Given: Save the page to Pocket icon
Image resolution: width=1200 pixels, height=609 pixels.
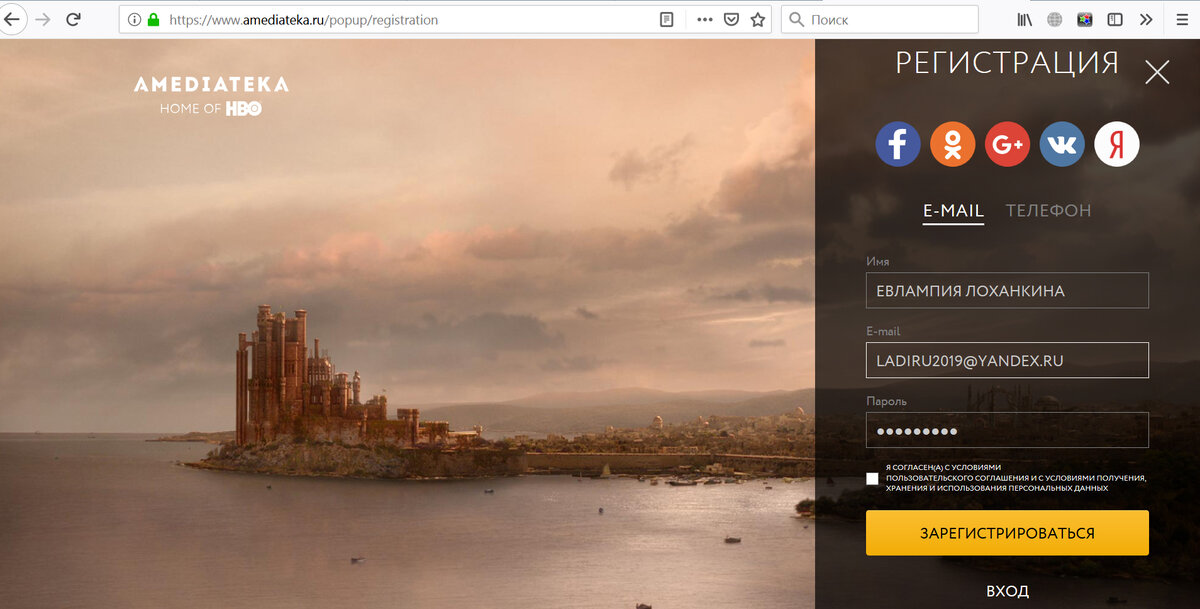Looking at the screenshot, I should [732, 19].
